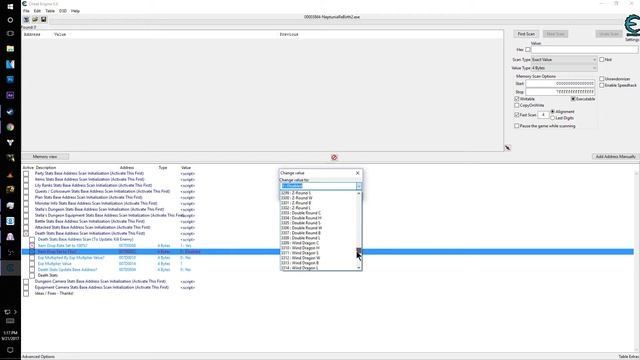Open the File menu
Screen dimensions: 640x360
(x=26, y=11)
